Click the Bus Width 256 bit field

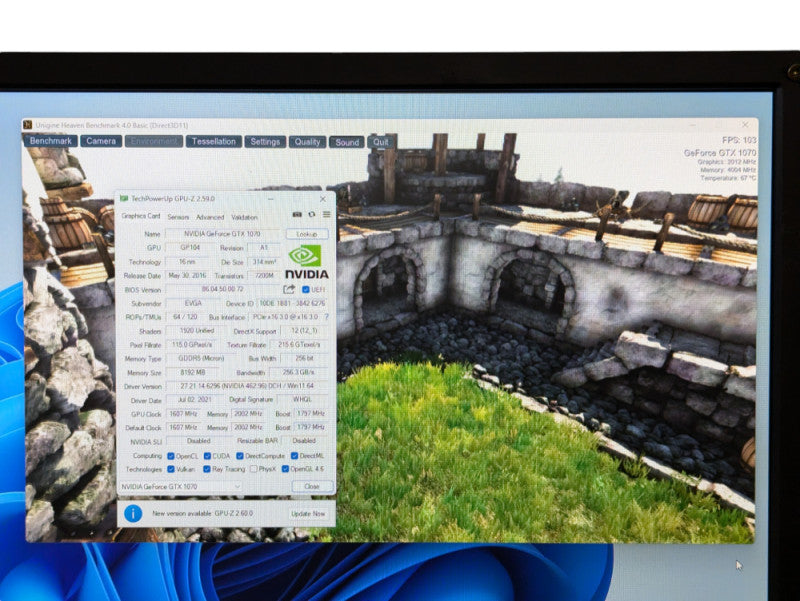(305, 358)
